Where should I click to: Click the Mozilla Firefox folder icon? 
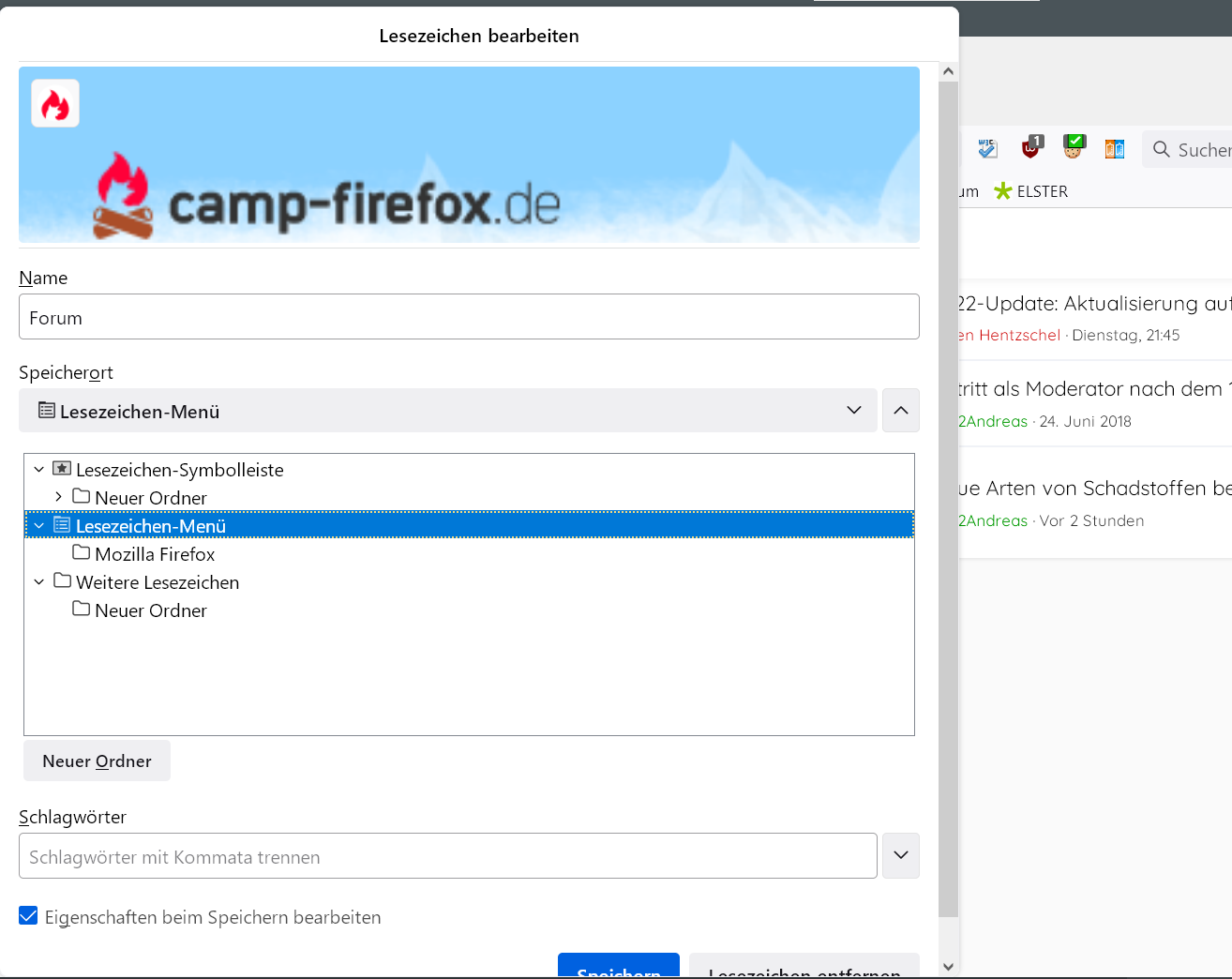click(x=82, y=553)
